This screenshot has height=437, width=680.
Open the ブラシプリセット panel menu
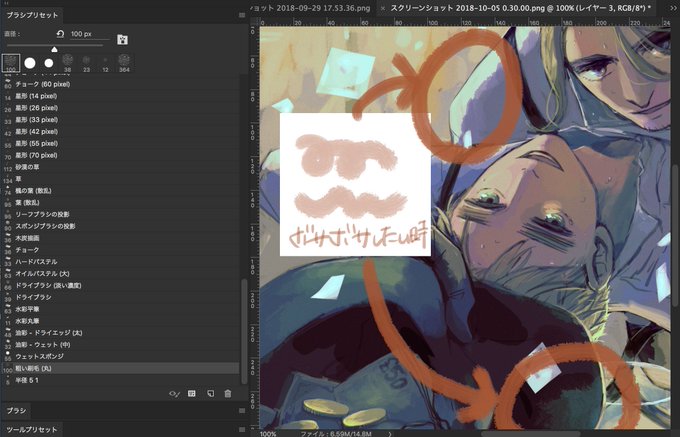coord(242,15)
